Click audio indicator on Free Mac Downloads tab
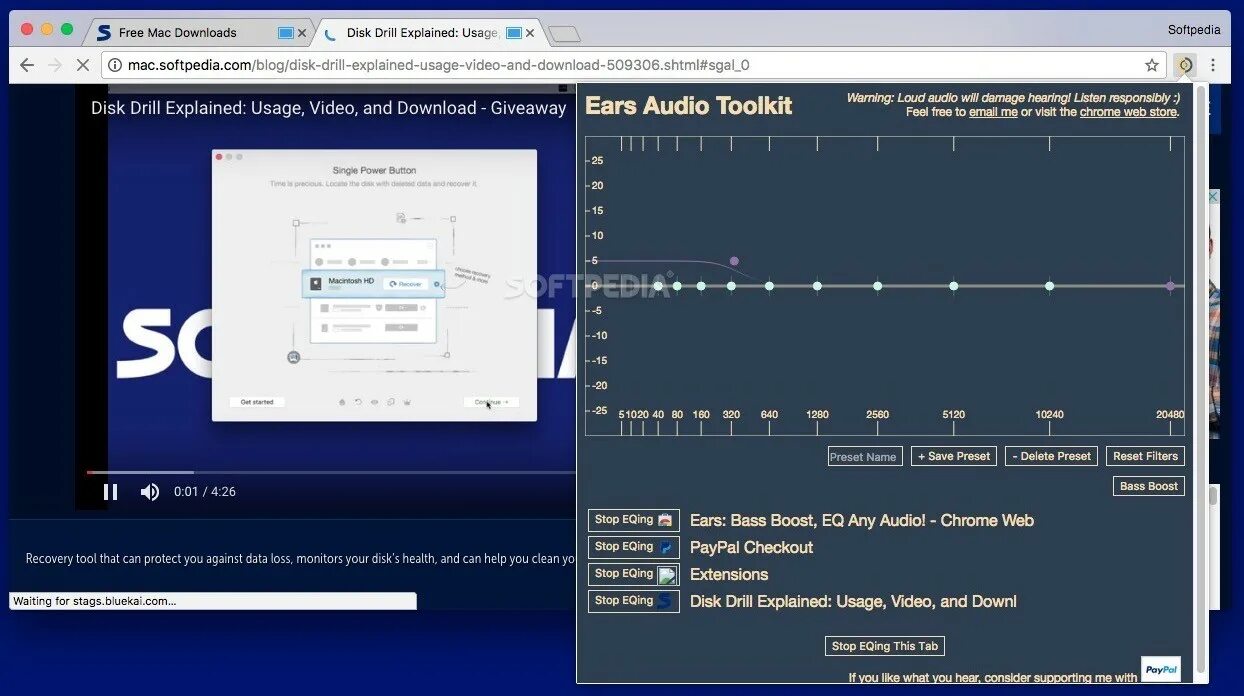The image size is (1244, 696). coord(286,33)
